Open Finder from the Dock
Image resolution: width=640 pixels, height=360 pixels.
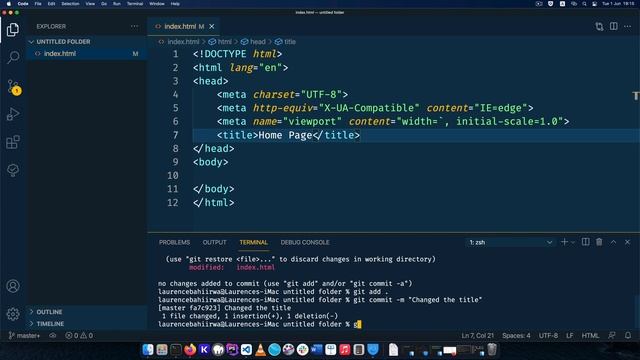tap(148, 350)
